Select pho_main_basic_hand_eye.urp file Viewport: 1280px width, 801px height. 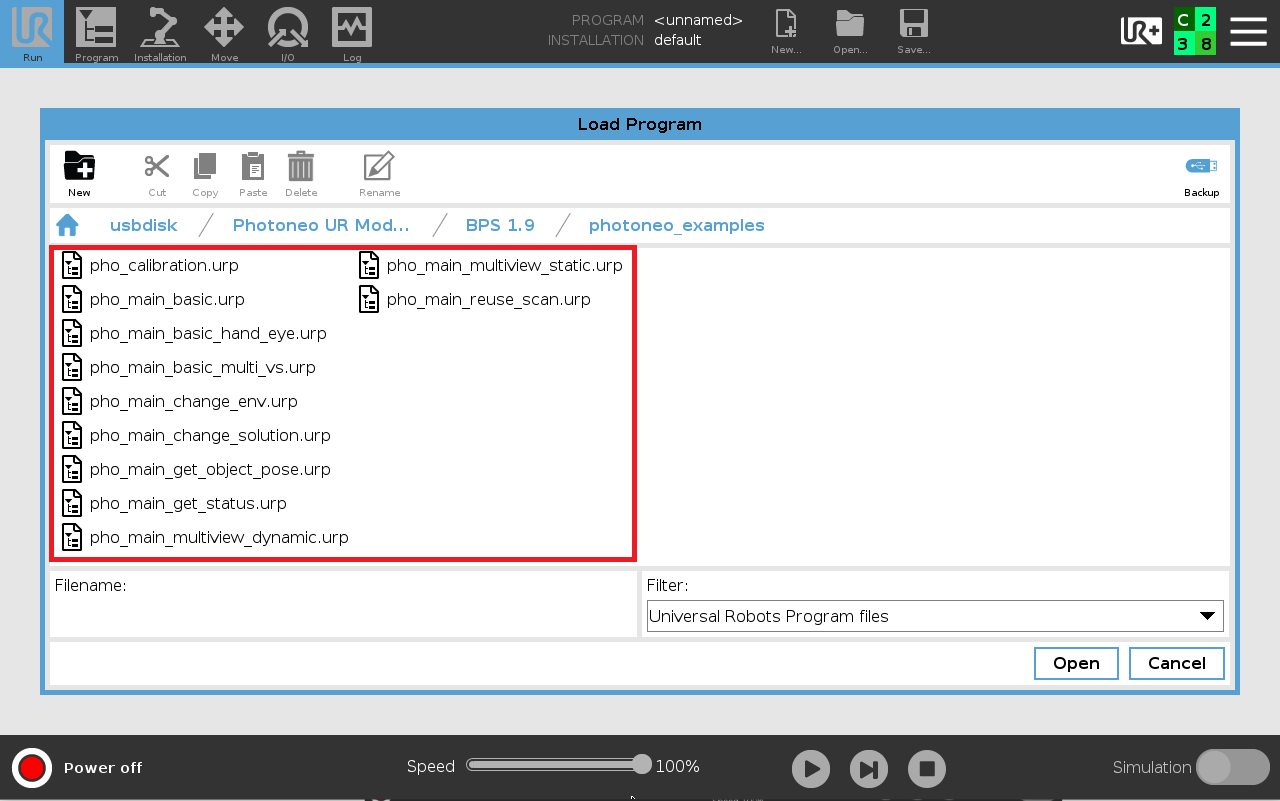coord(208,333)
